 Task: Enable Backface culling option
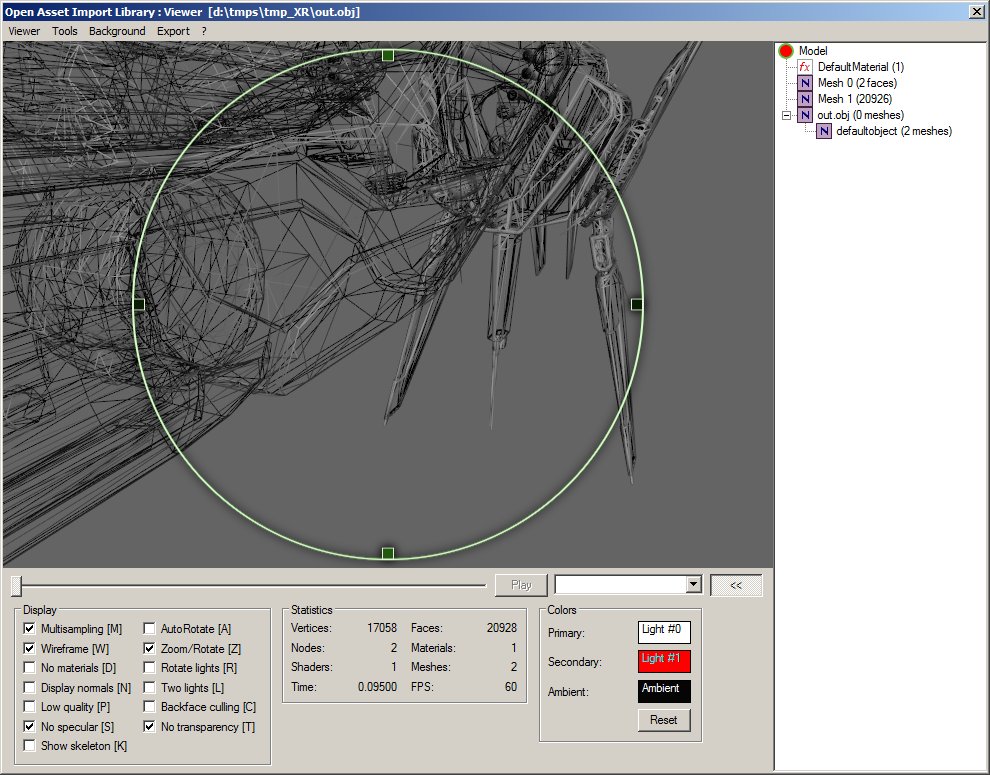click(149, 707)
